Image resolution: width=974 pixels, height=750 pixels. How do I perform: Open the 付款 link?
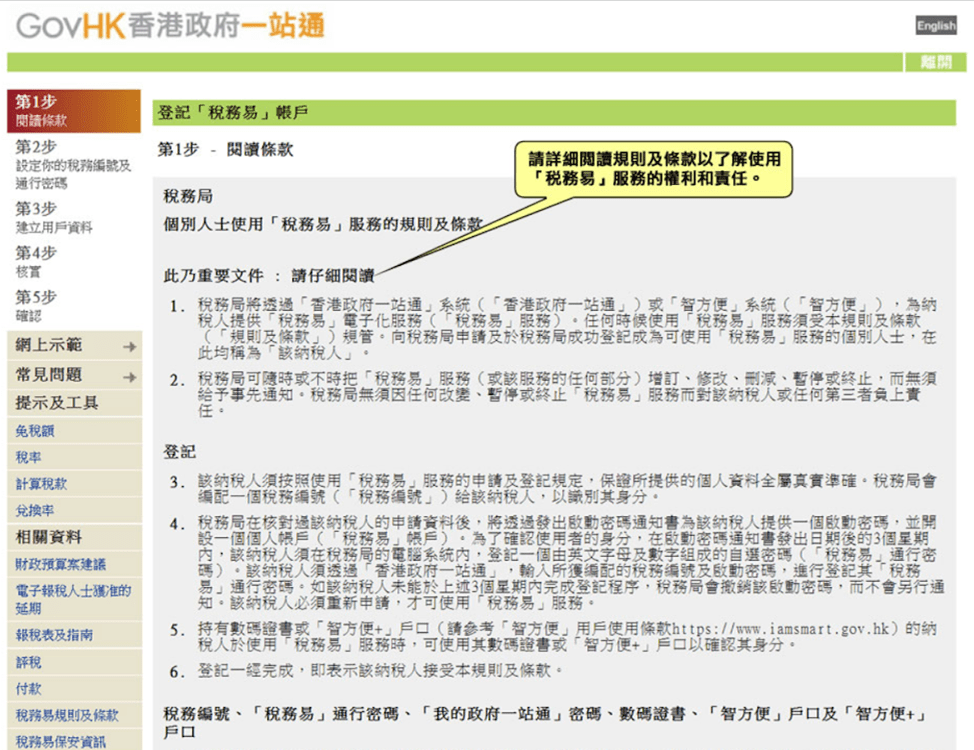28,688
